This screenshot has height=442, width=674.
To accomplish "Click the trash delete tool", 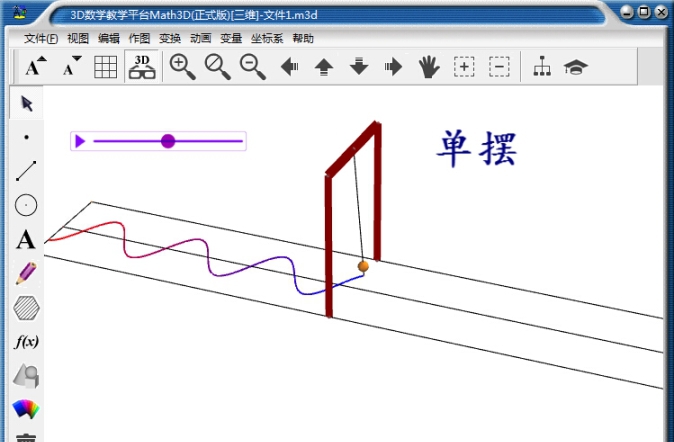I will click(26, 438).
